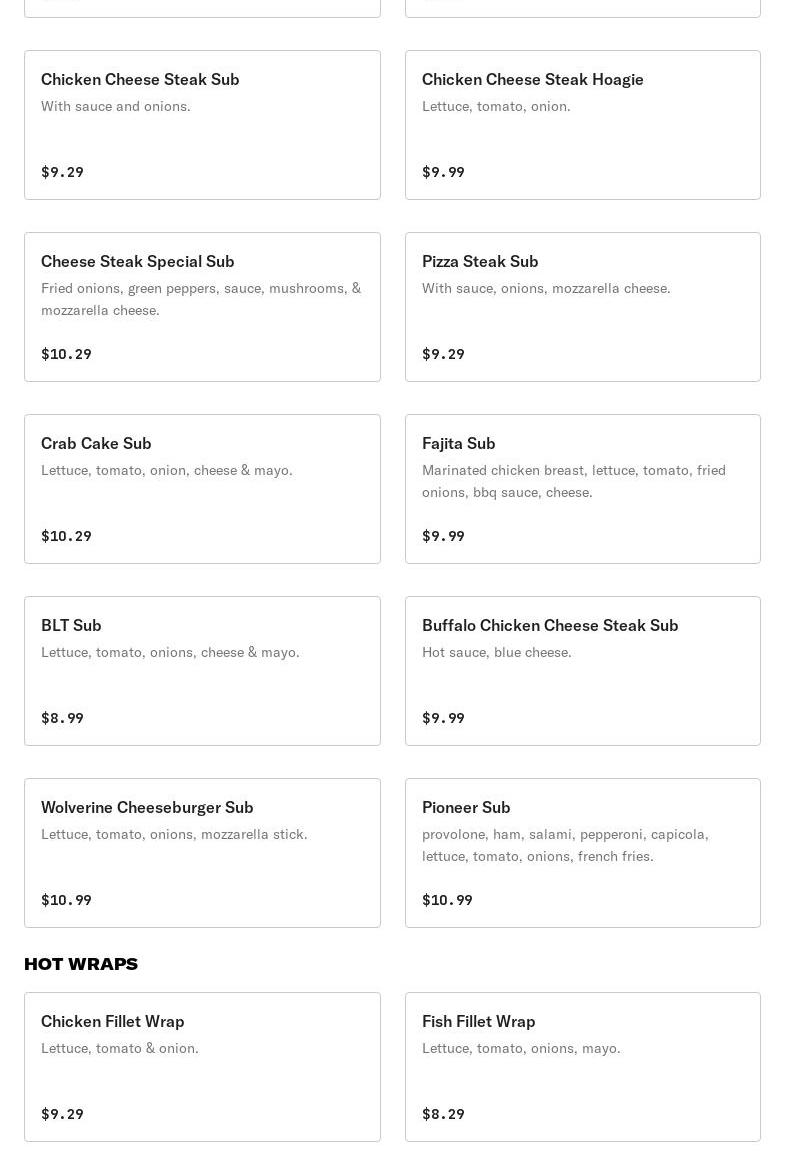Open the Pizza Steak Sub menu item
The width and height of the screenshot is (785, 1158).
pyautogui.click(x=583, y=307)
